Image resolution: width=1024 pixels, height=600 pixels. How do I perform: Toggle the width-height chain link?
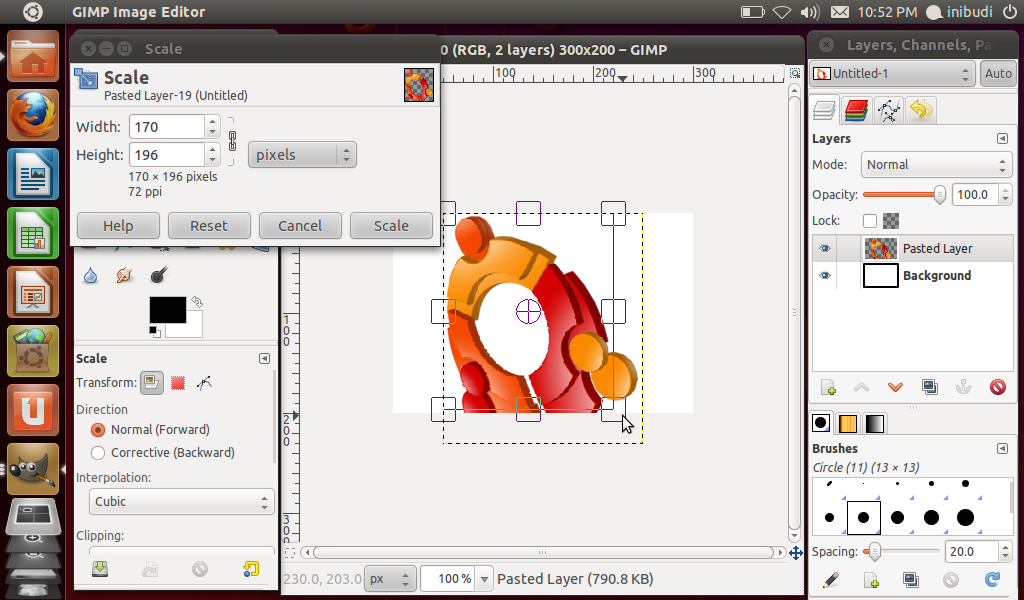tap(232, 141)
